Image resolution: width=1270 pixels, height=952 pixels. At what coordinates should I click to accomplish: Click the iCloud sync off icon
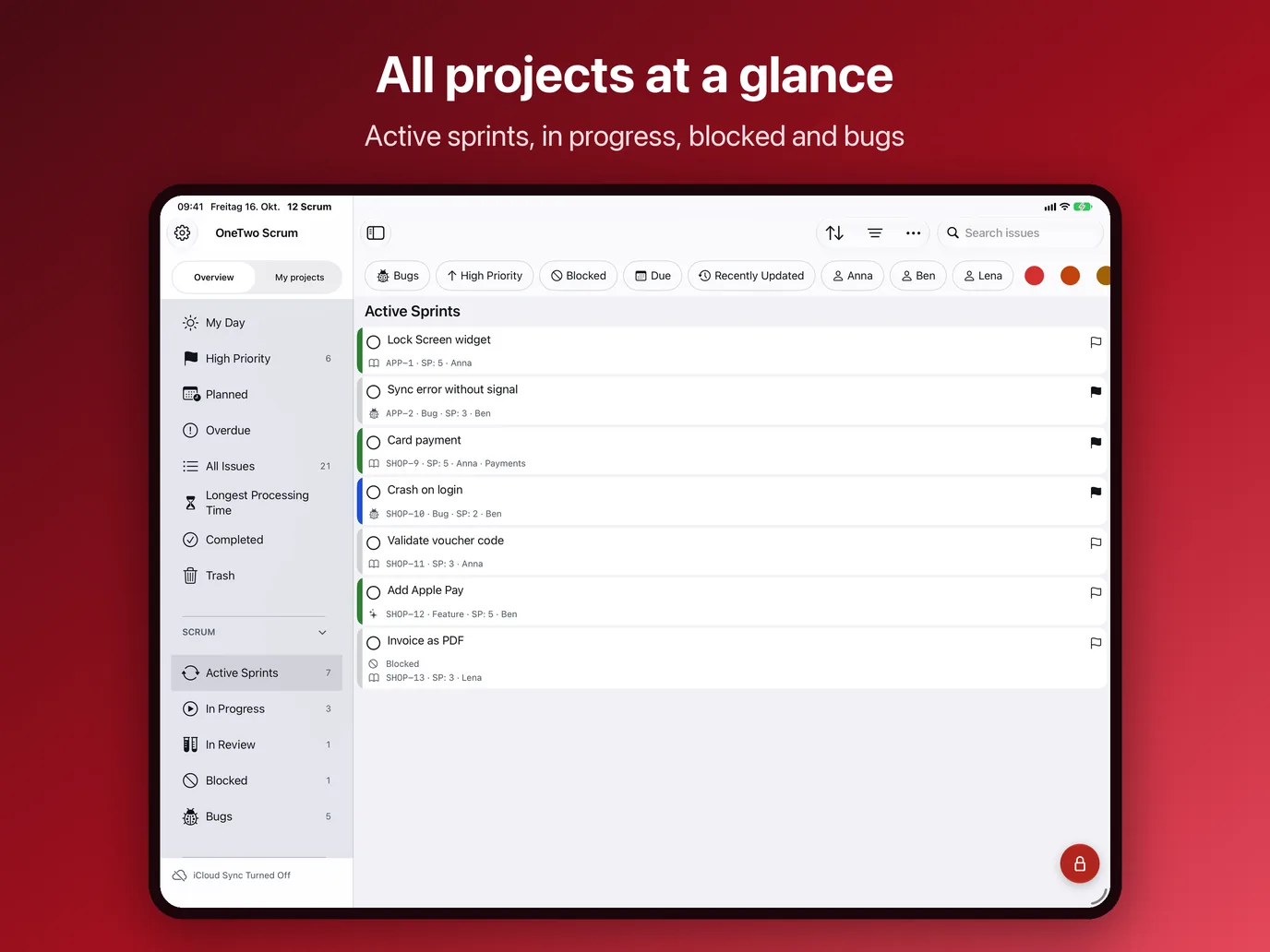pyautogui.click(x=180, y=875)
